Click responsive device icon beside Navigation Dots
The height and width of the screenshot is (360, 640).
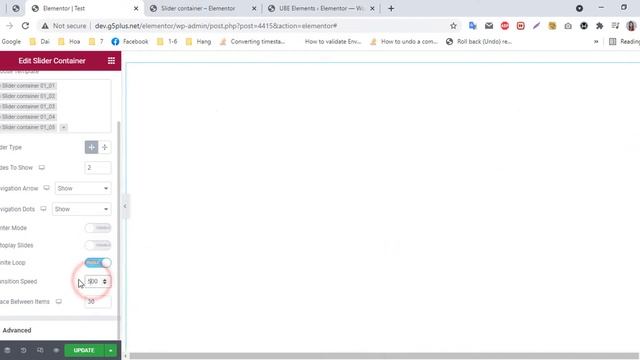tap(43, 209)
